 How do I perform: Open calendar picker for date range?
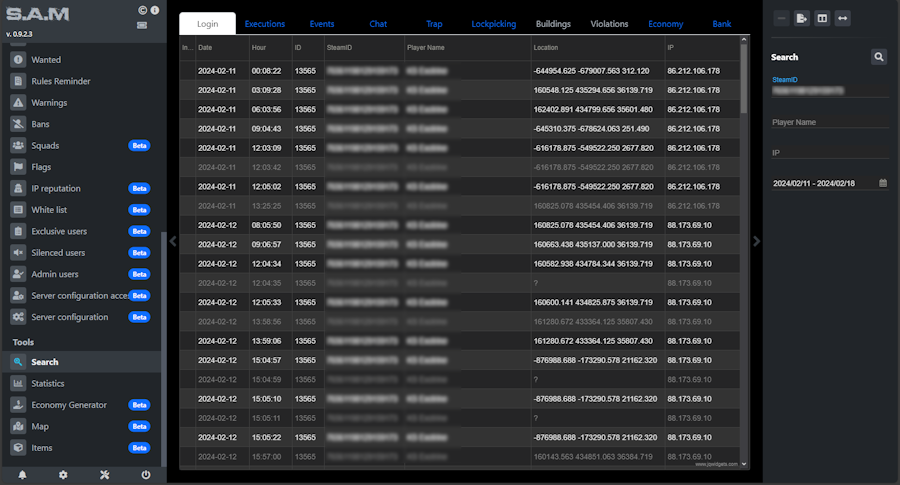click(x=883, y=183)
